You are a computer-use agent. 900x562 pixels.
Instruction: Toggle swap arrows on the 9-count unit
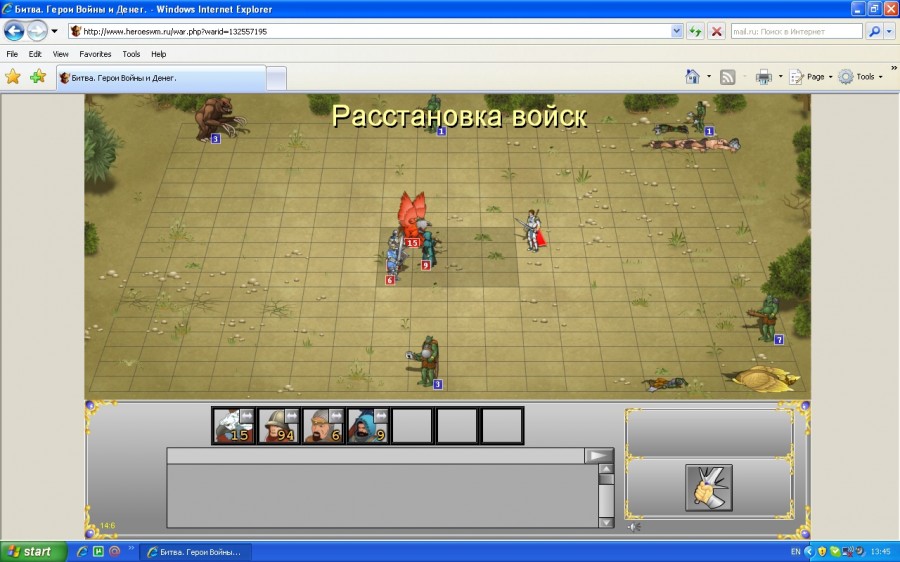[381, 416]
